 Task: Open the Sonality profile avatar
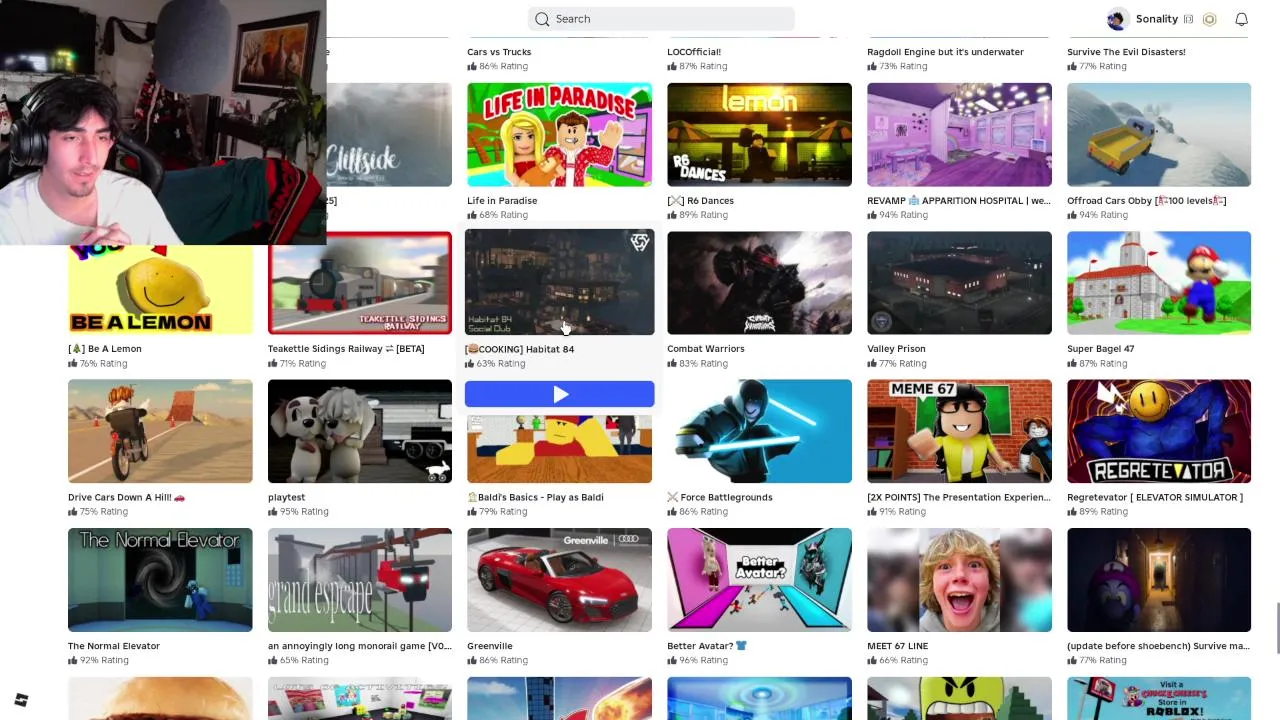click(1117, 19)
